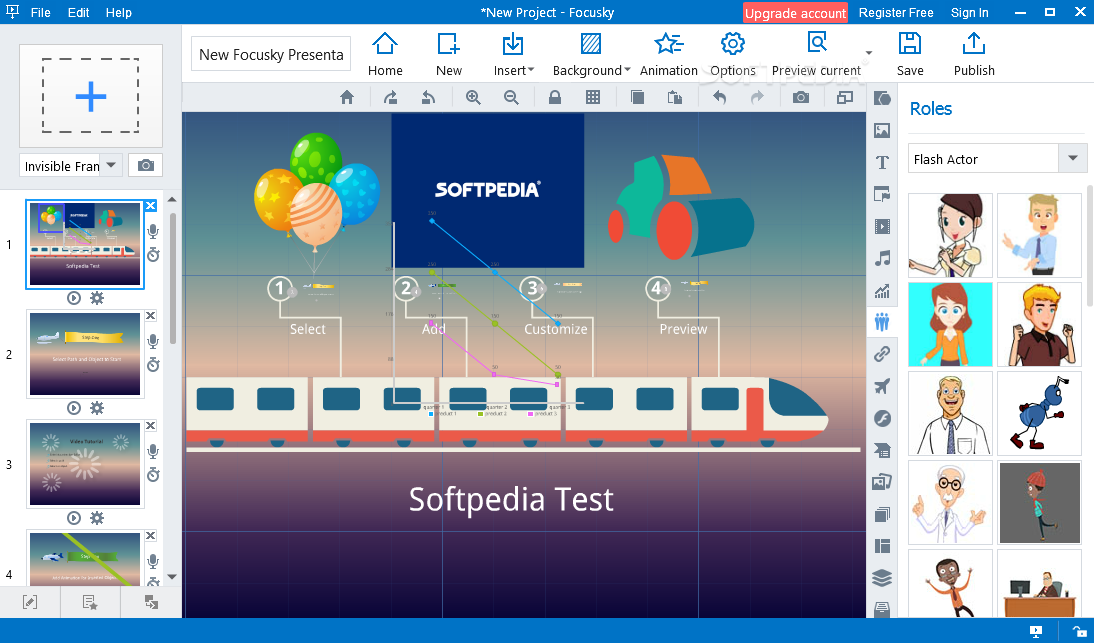Screen dimensions: 1094x643
Task: Open the Link insert icon
Action: click(x=882, y=354)
